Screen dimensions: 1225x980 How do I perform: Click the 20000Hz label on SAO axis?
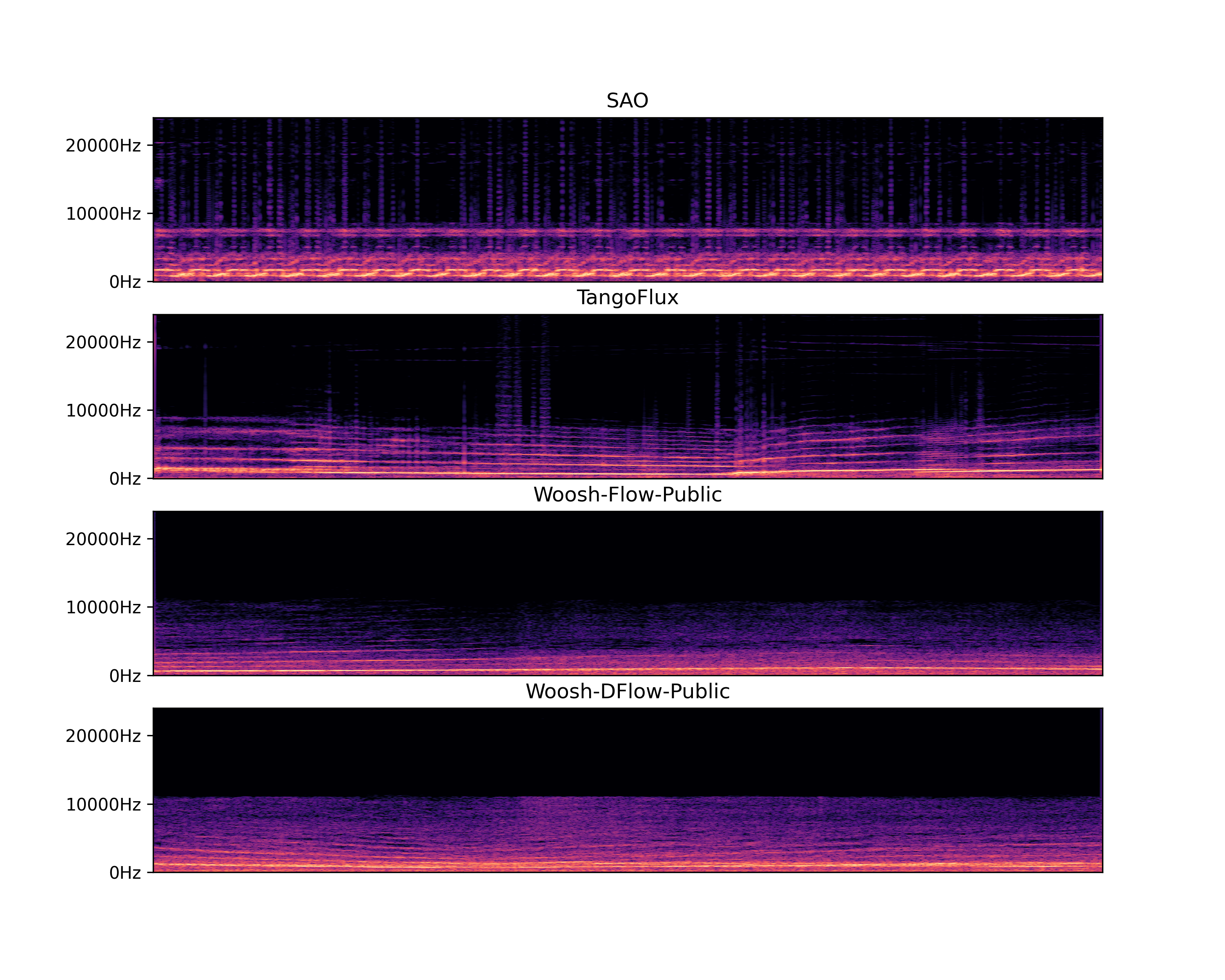[103, 146]
